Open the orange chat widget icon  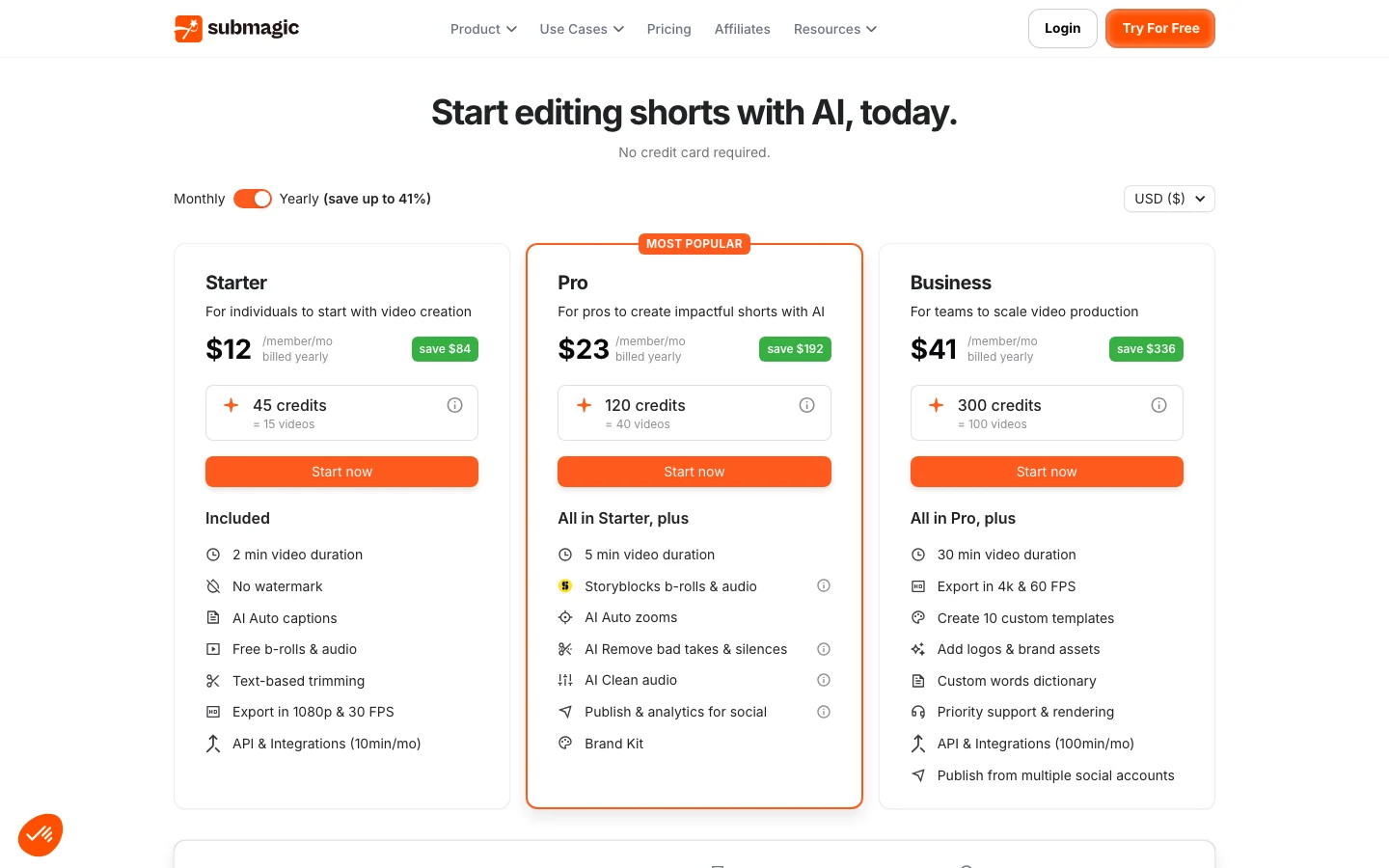(x=41, y=835)
